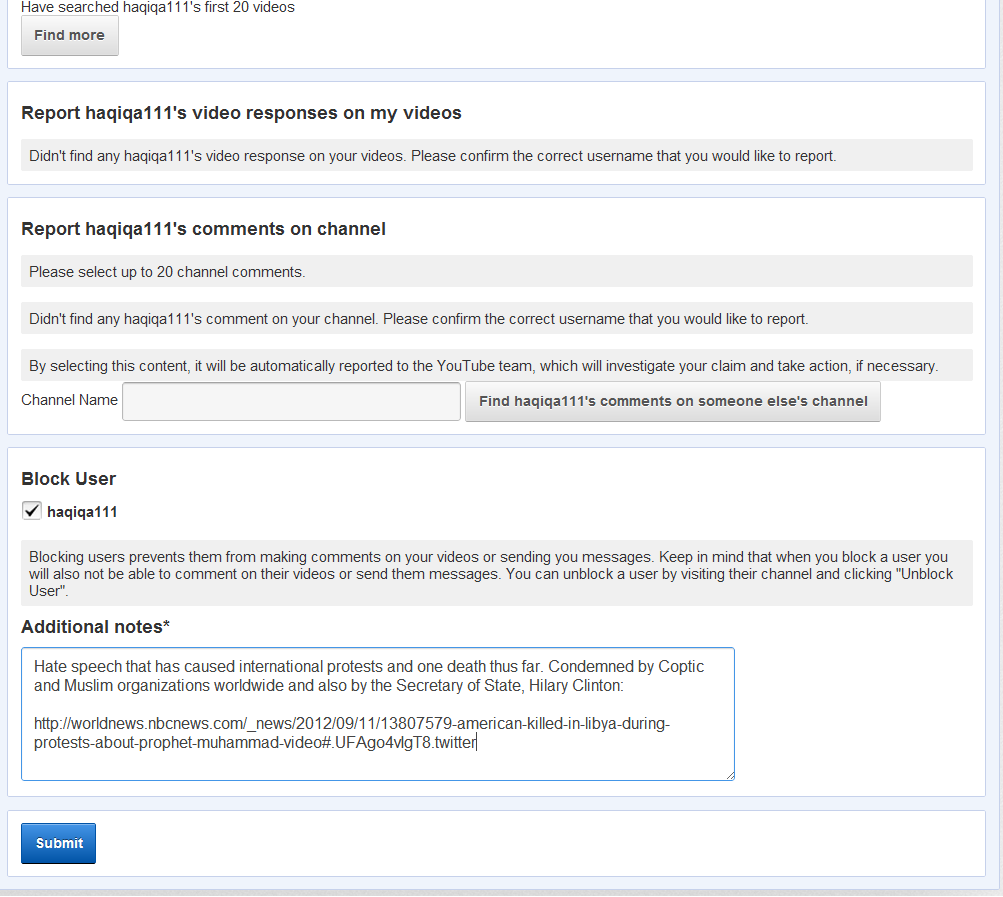This screenshot has height=897, width=1003.
Task: Focus the Channel Name input field
Action: [x=291, y=401]
